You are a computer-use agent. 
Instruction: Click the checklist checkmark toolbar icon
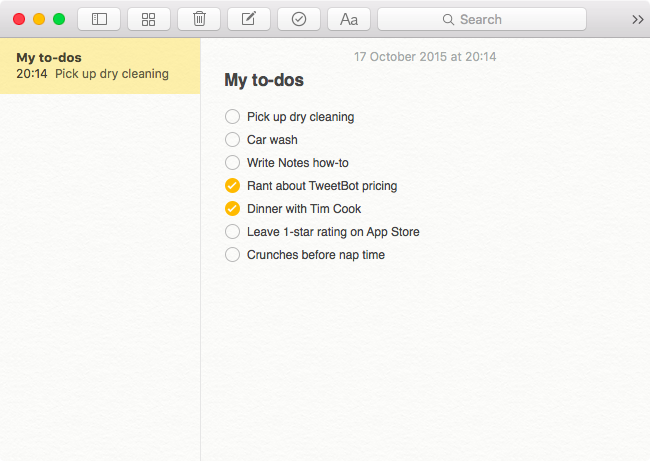pyautogui.click(x=299, y=19)
